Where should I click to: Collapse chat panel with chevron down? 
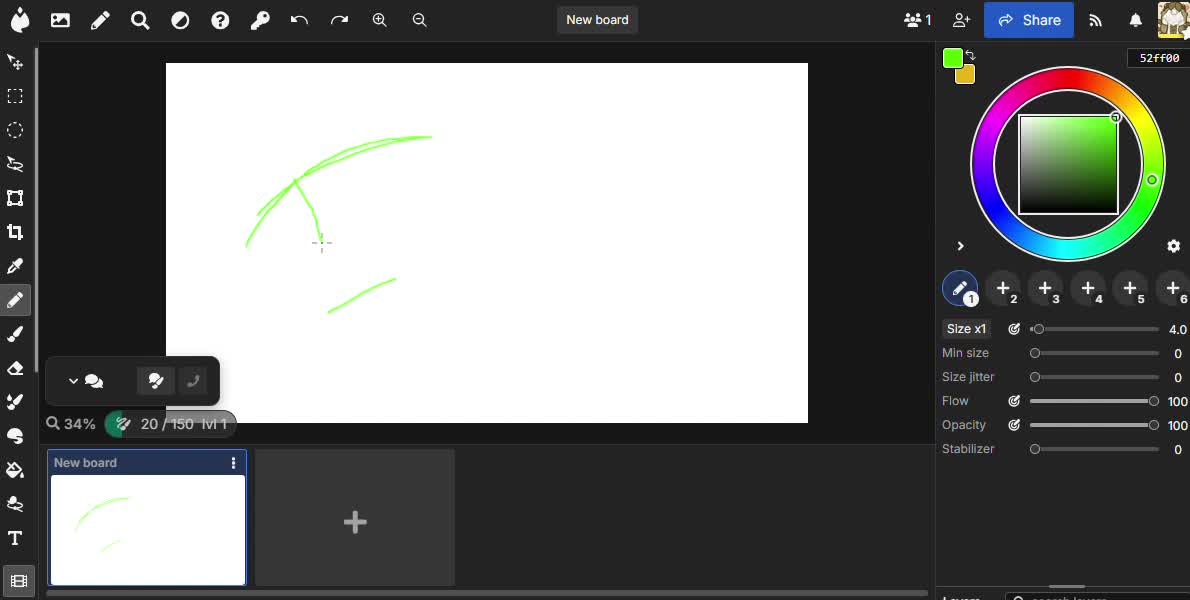click(74, 381)
